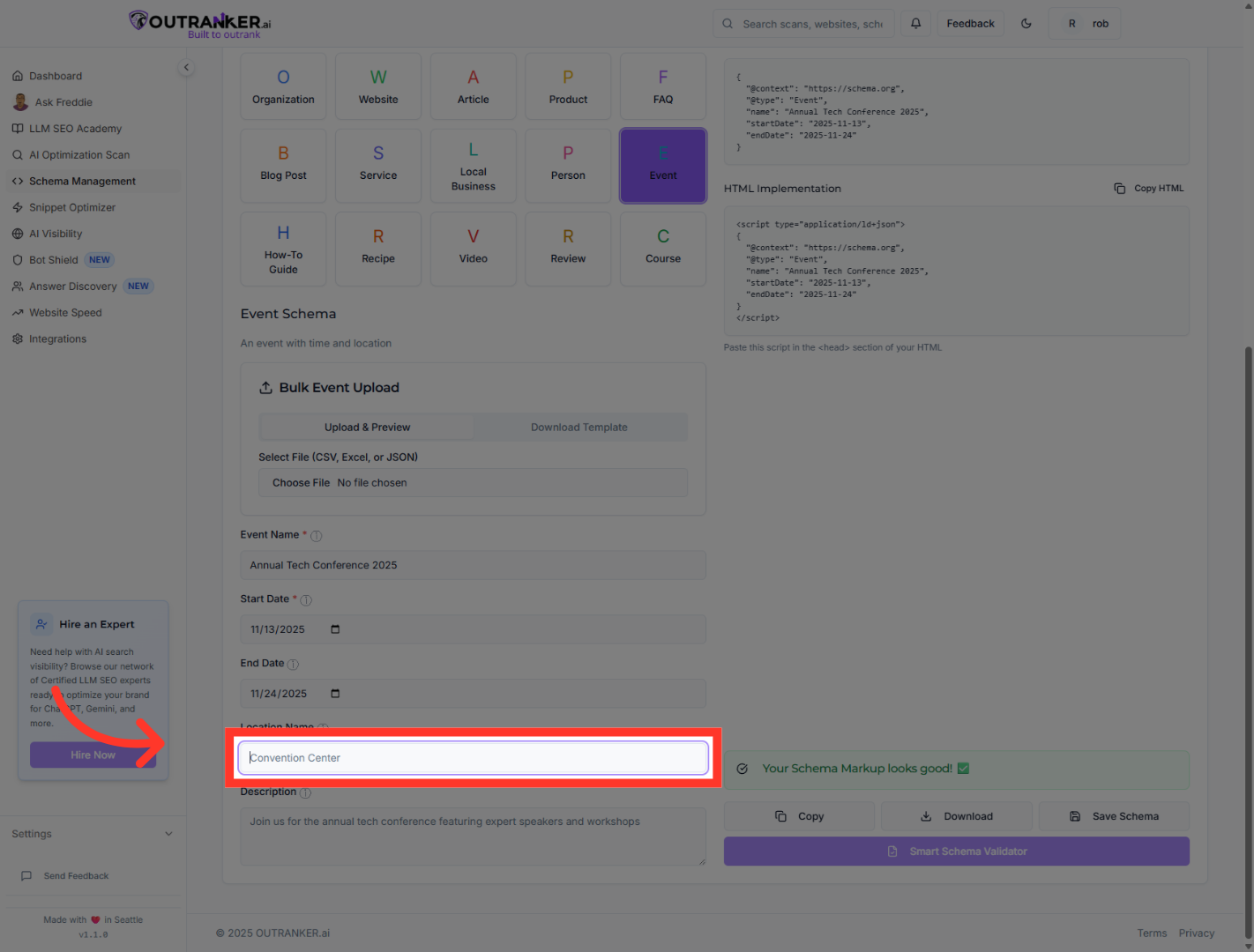1254x952 pixels.
Task: Click the page vertical scrollbar
Action: click(1248, 642)
